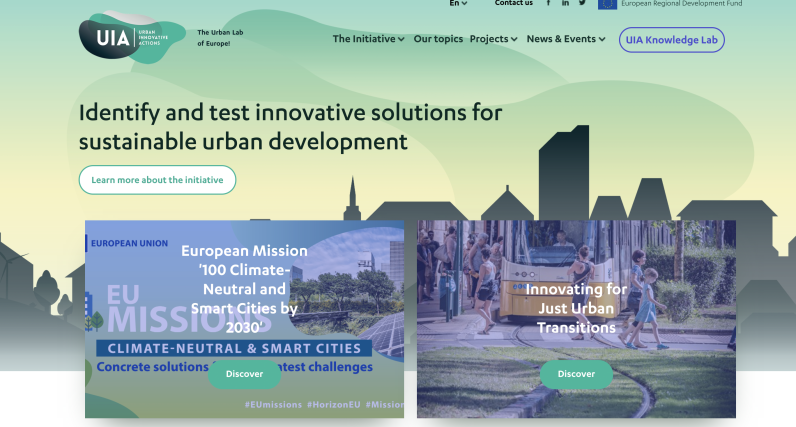796x427 pixels.
Task: Click Innovating for Just Urban Transitions title
Action: coord(576,308)
